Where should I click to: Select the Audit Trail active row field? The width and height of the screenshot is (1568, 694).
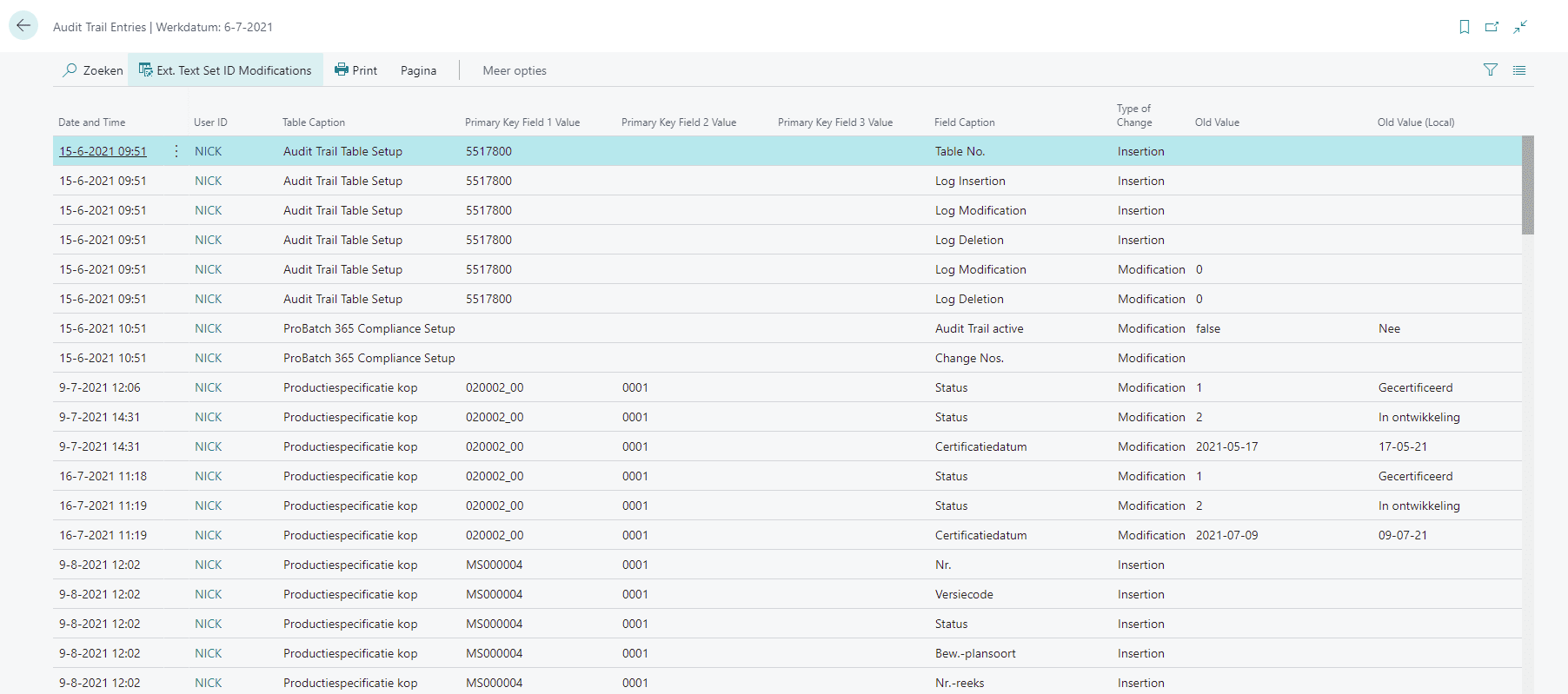(x=979, y=328)
